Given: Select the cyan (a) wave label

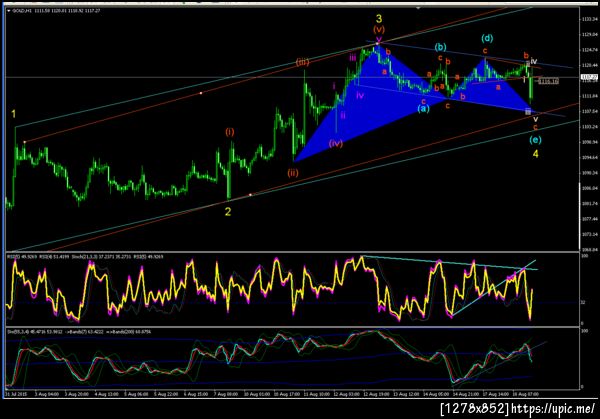Looking at the screenshot, I should click(x=423, y=109).
